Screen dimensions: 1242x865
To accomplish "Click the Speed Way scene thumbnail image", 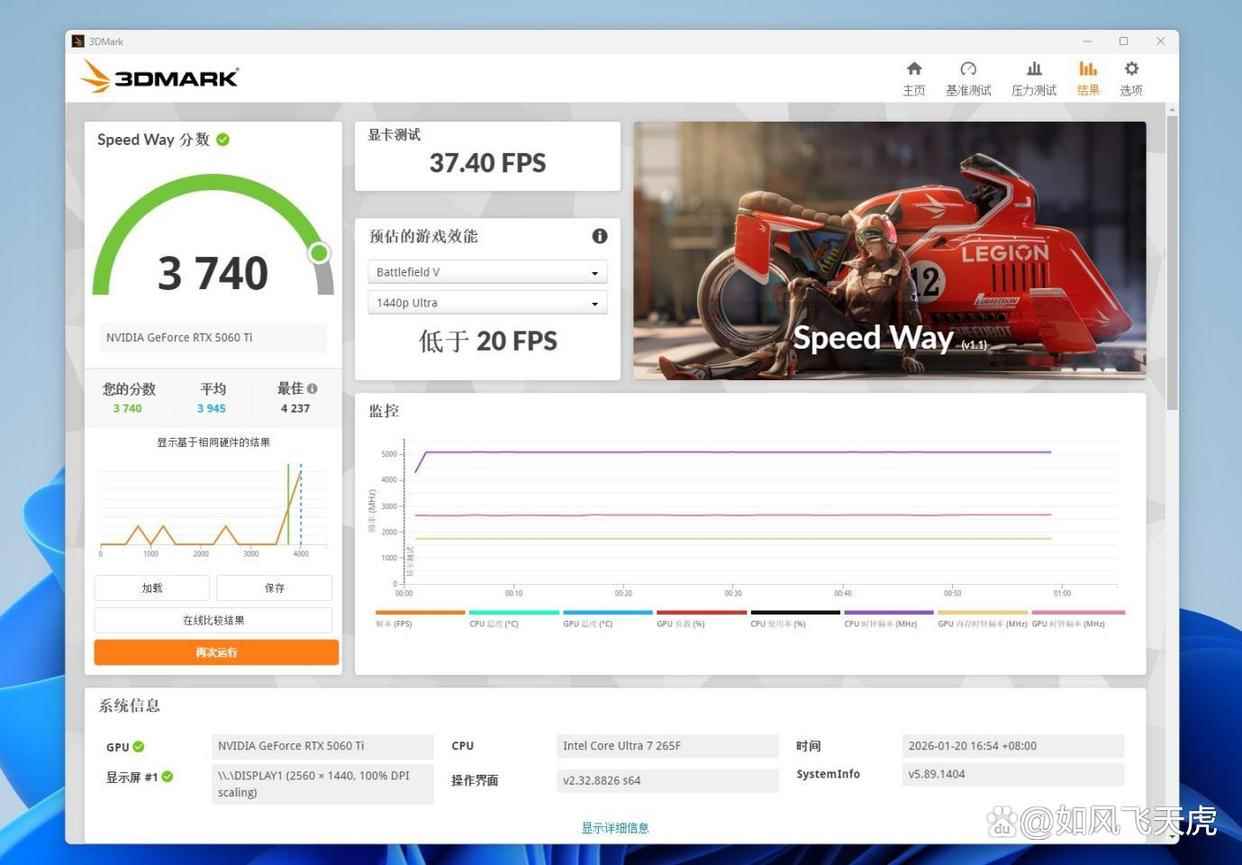I will 890,250.
